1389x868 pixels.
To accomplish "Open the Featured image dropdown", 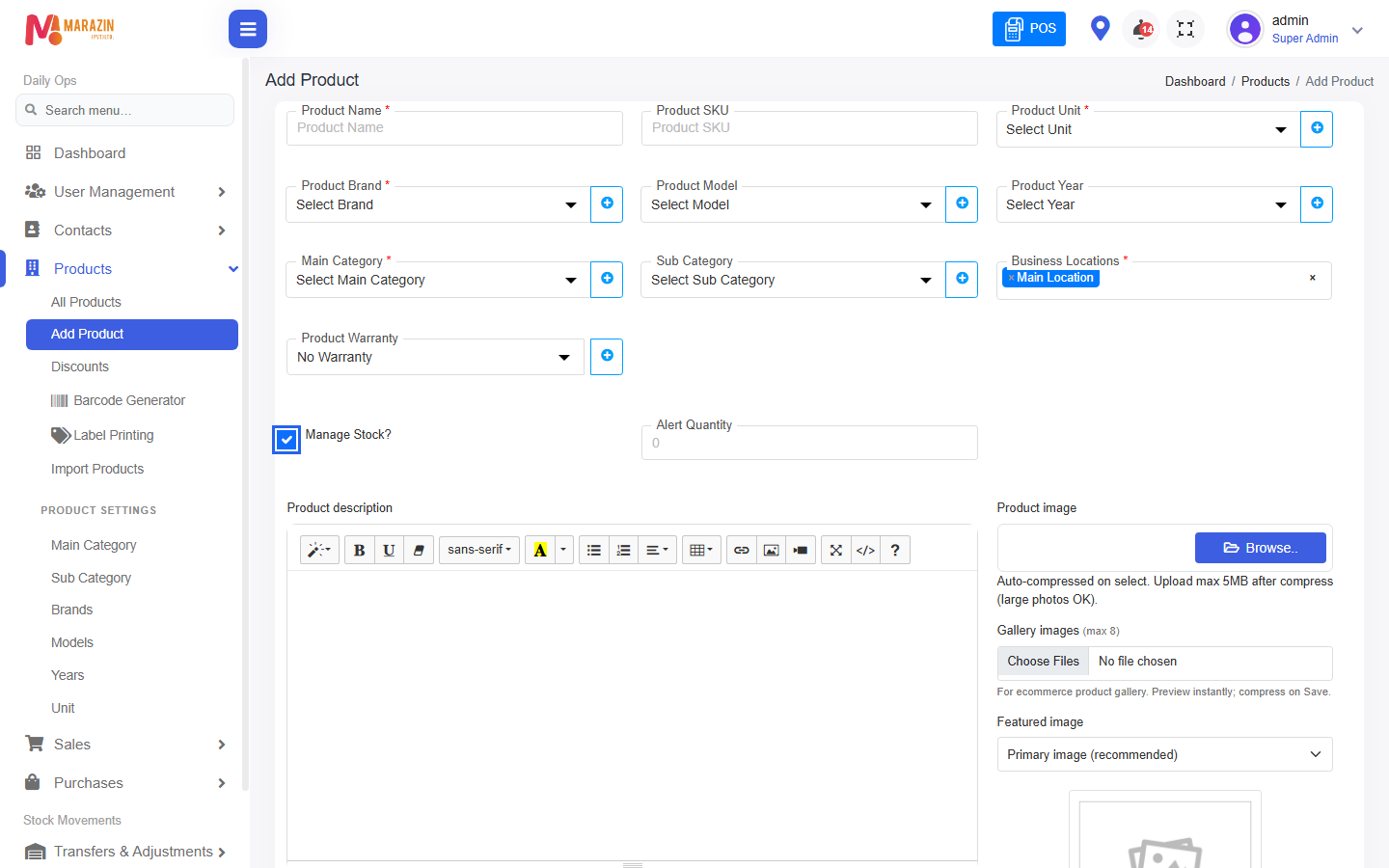I will click(1164, 754).
